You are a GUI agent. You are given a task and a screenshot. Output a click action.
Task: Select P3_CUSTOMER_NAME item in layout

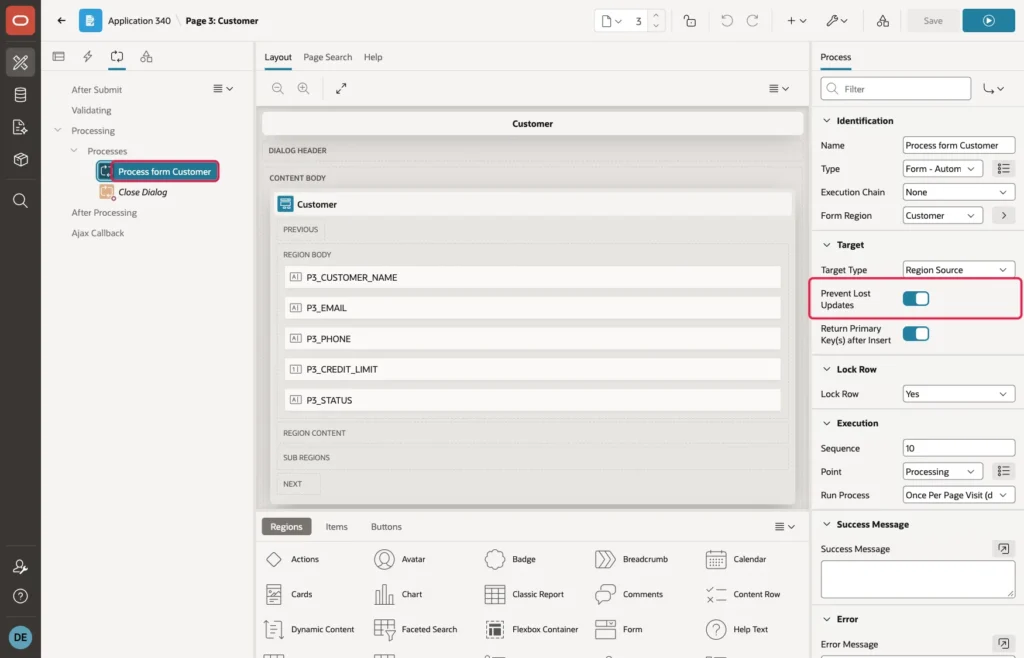tap(532, 277)
